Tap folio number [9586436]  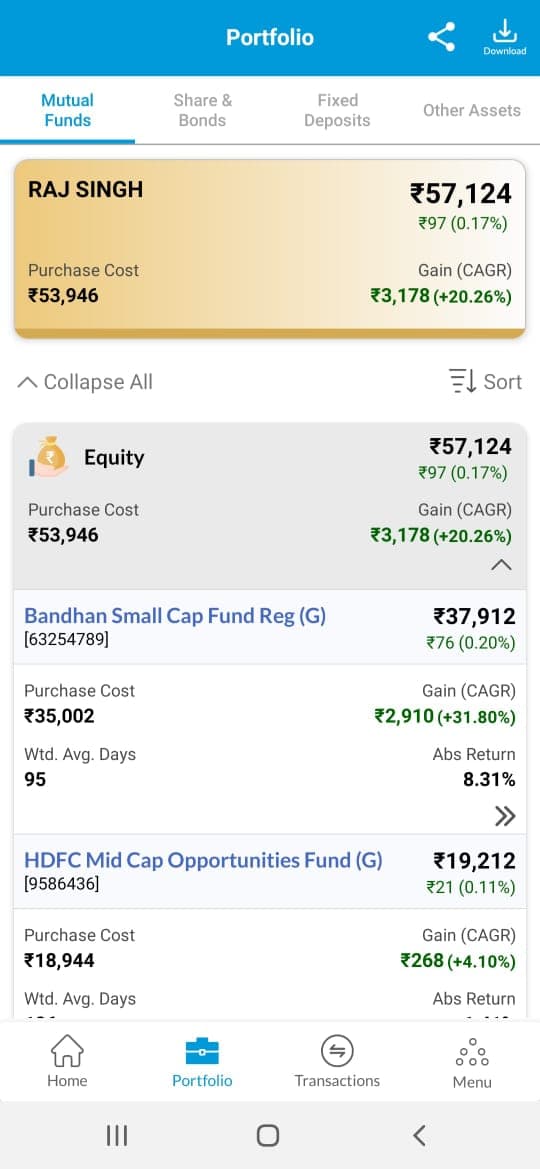[61, 883]
